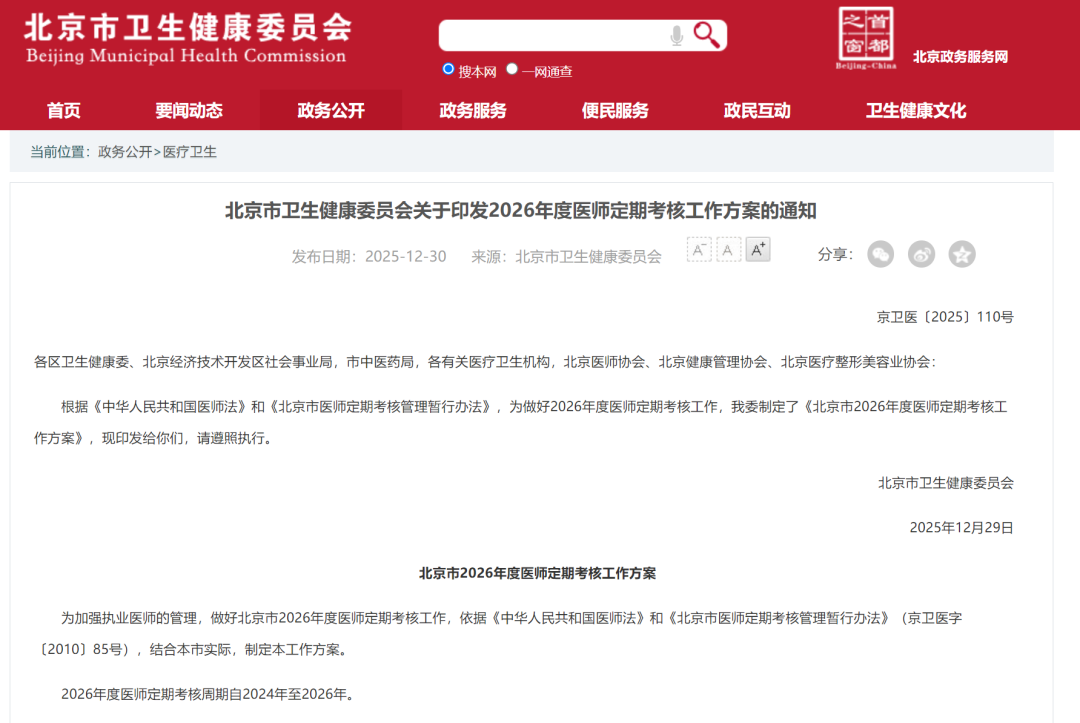Click inside the search text field

click(x=550, y=36)
